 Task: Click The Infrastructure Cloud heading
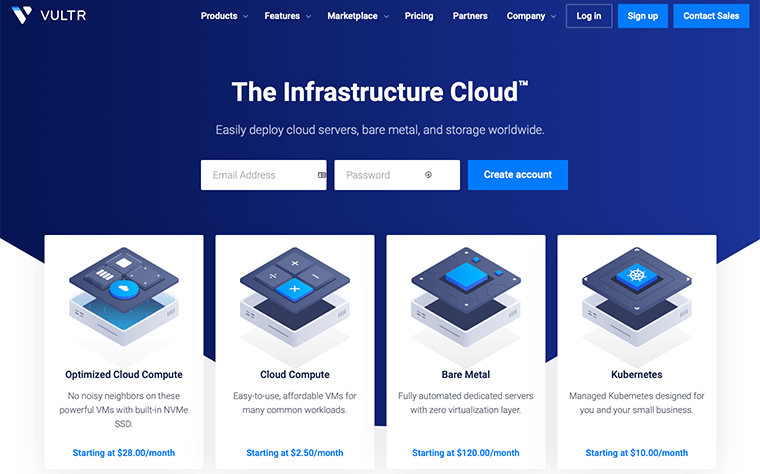[x=380, y=92]
